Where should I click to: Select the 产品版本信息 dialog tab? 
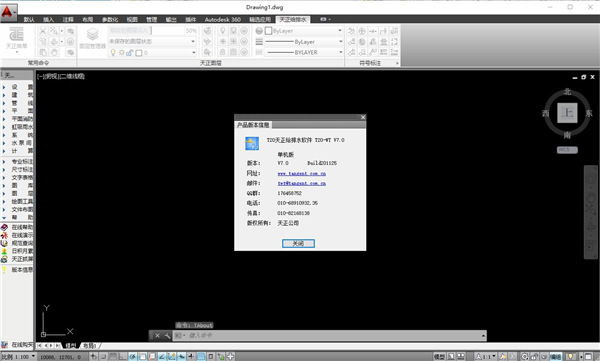253,125
